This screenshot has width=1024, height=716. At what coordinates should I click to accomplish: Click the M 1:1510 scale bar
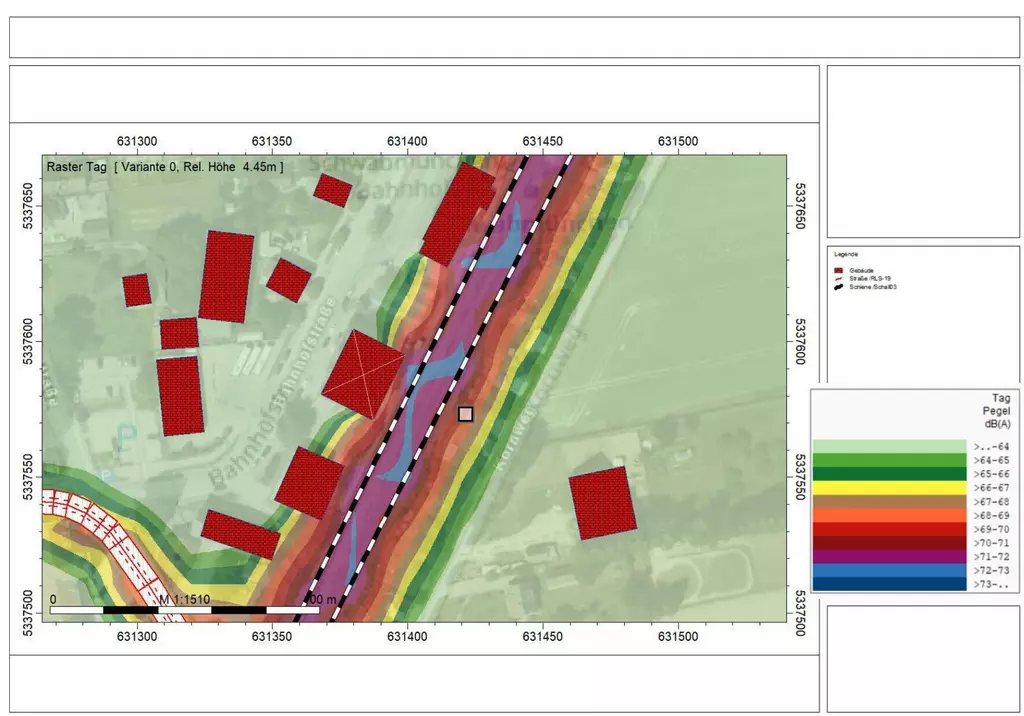click(x=184, y=607)
